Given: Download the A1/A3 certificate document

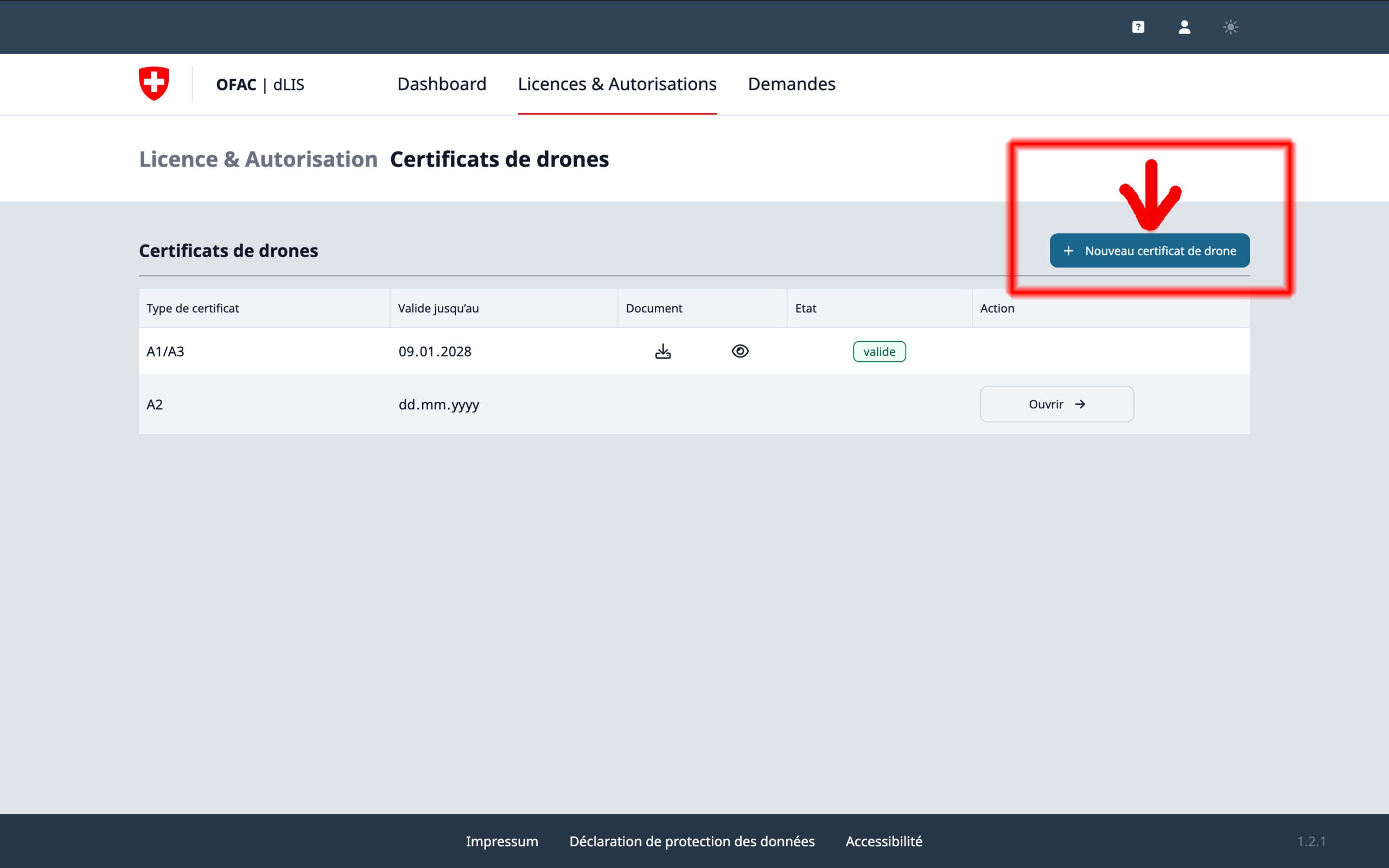Looking at the screenshot, I should point(663,352).
